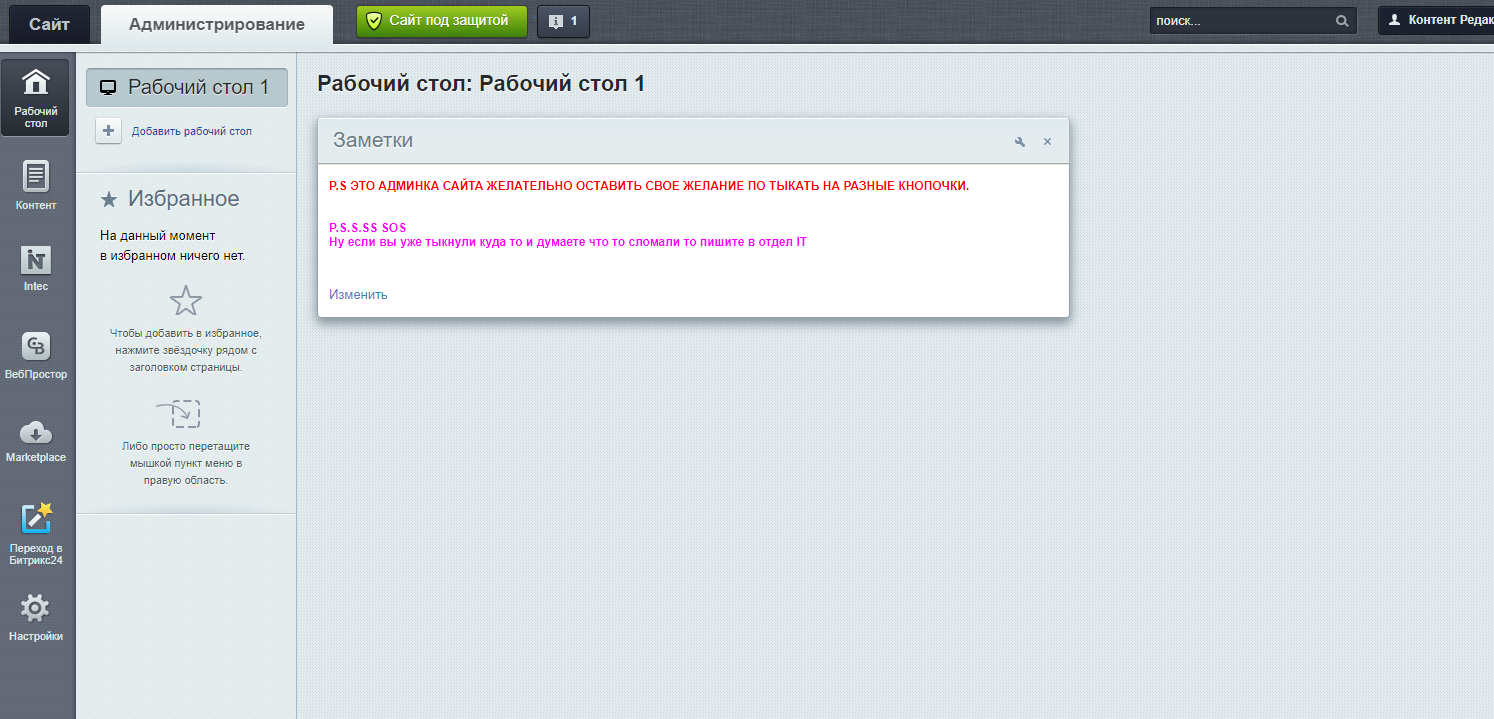Click the Изменить link in notes

pos(358,294)
